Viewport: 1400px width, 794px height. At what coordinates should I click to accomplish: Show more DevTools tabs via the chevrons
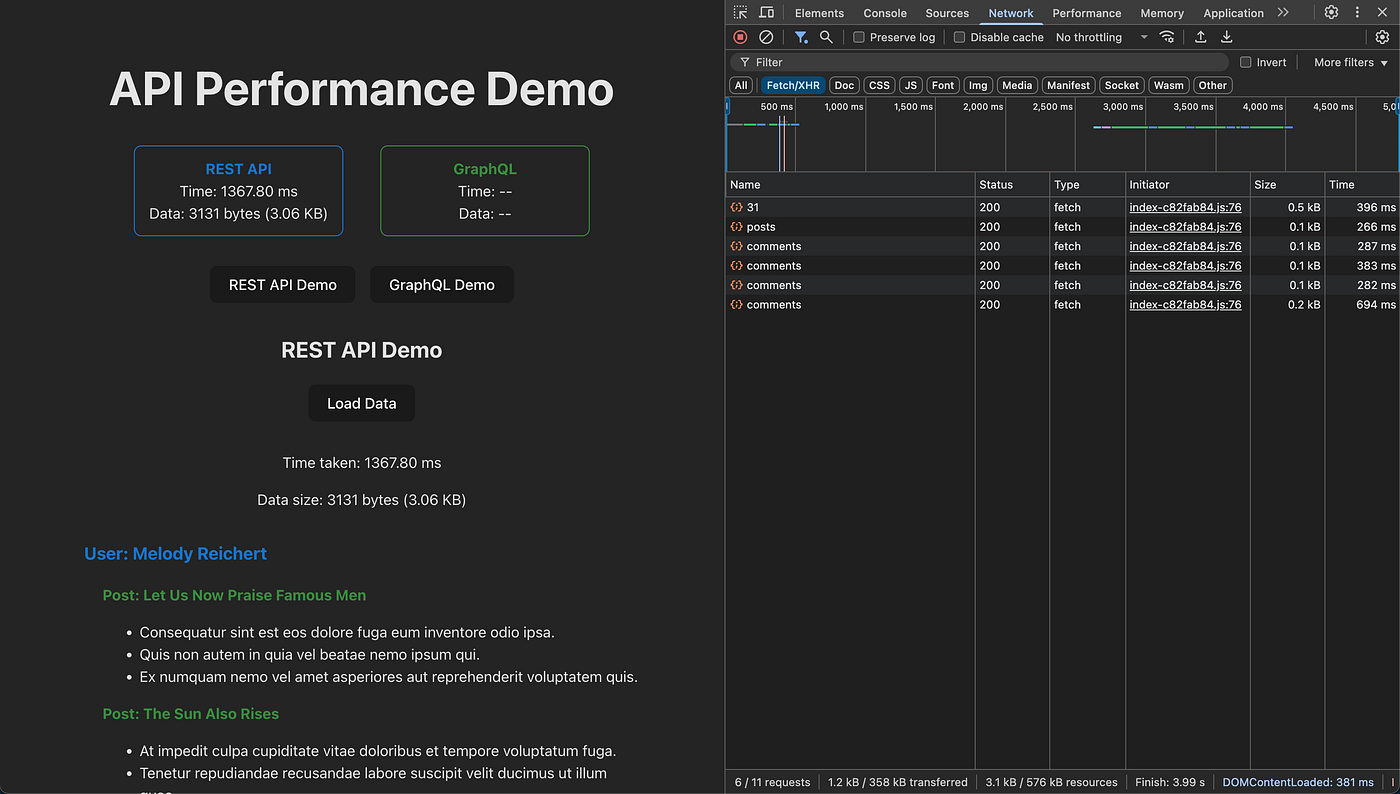[1283, 13]
